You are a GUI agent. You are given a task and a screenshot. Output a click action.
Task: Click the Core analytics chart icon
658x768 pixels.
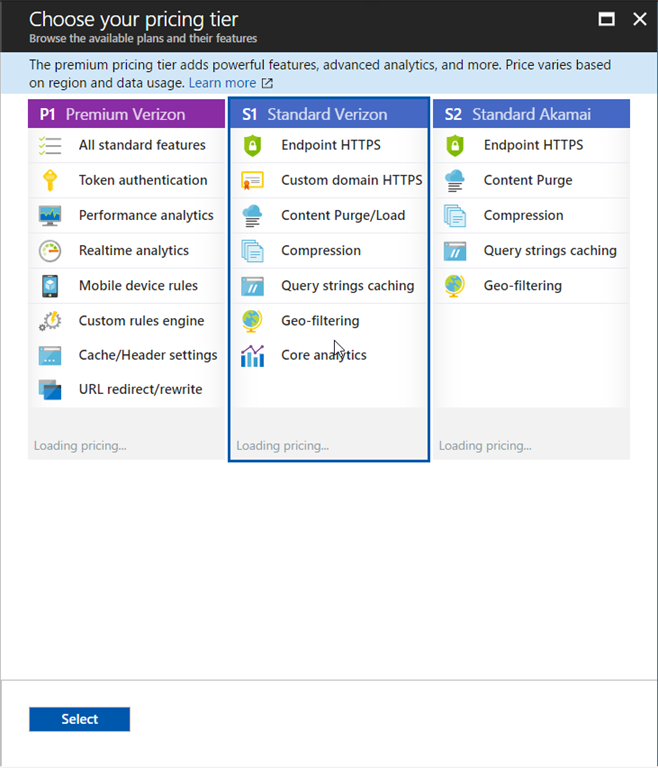pos(252,356)
